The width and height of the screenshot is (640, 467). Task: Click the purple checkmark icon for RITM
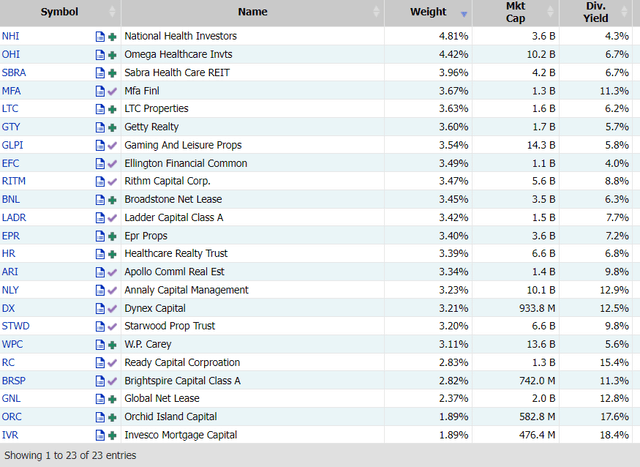[x=112, y=182]
